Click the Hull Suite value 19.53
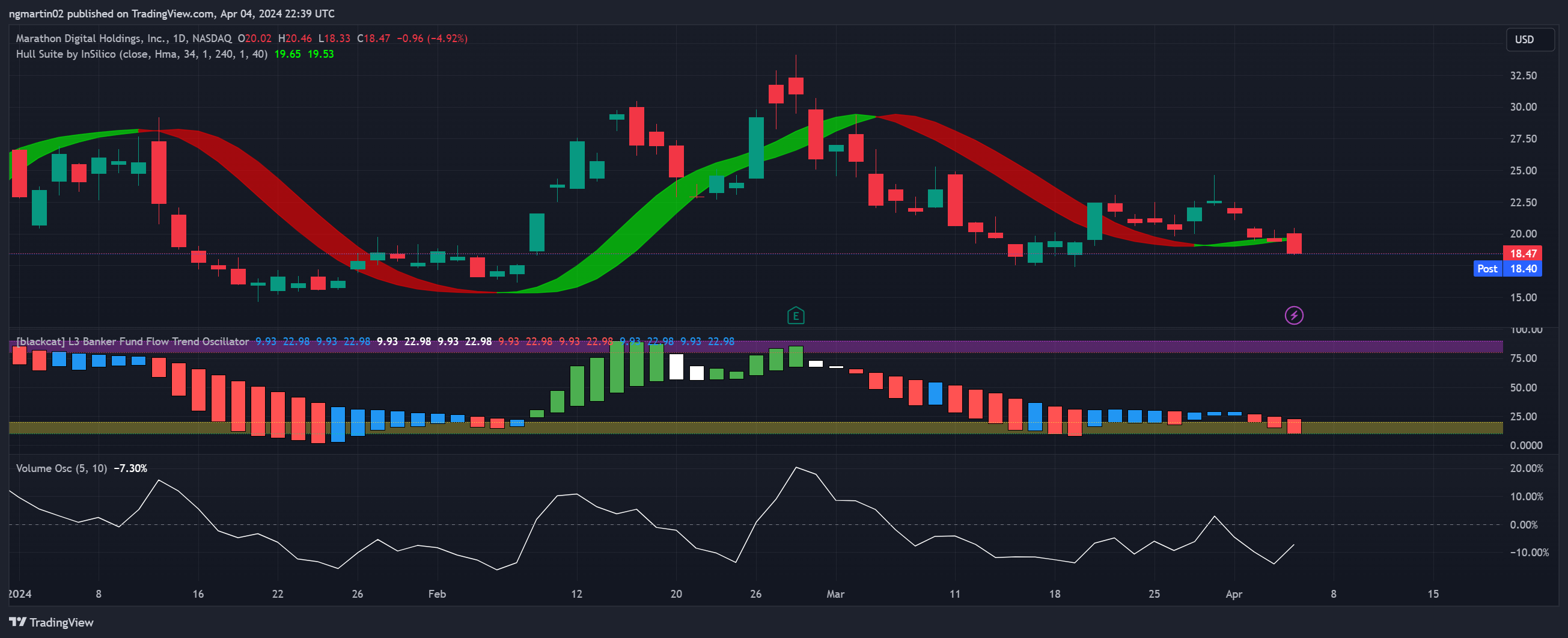Screen dimensions: 1568x638 click(321, 54)
